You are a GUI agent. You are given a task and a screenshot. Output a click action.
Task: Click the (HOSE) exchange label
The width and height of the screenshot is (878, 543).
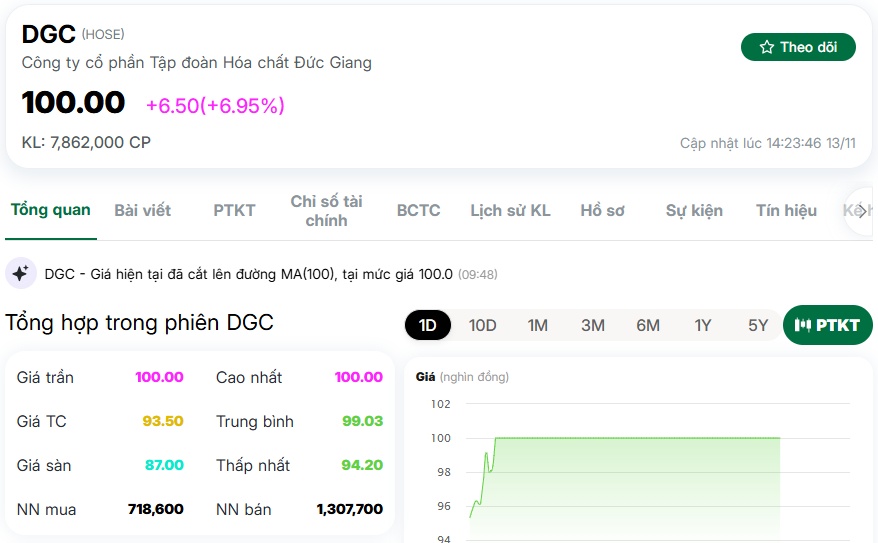(x=103, y=34)
